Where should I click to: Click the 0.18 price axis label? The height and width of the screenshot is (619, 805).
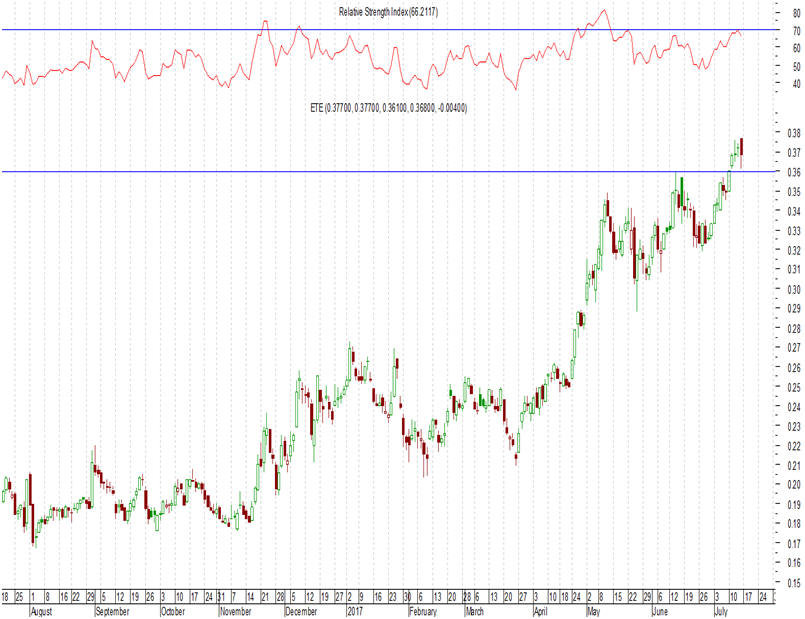point(794,524)
